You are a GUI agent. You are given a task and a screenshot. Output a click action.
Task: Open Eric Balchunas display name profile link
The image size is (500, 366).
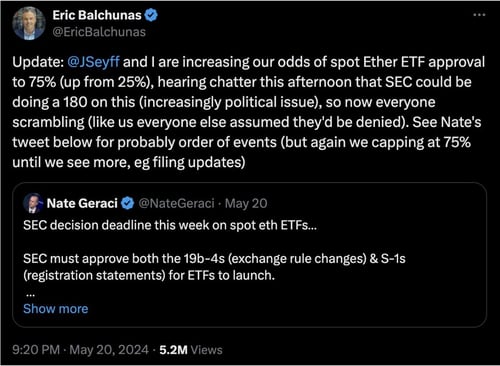[x=97, y=15]
